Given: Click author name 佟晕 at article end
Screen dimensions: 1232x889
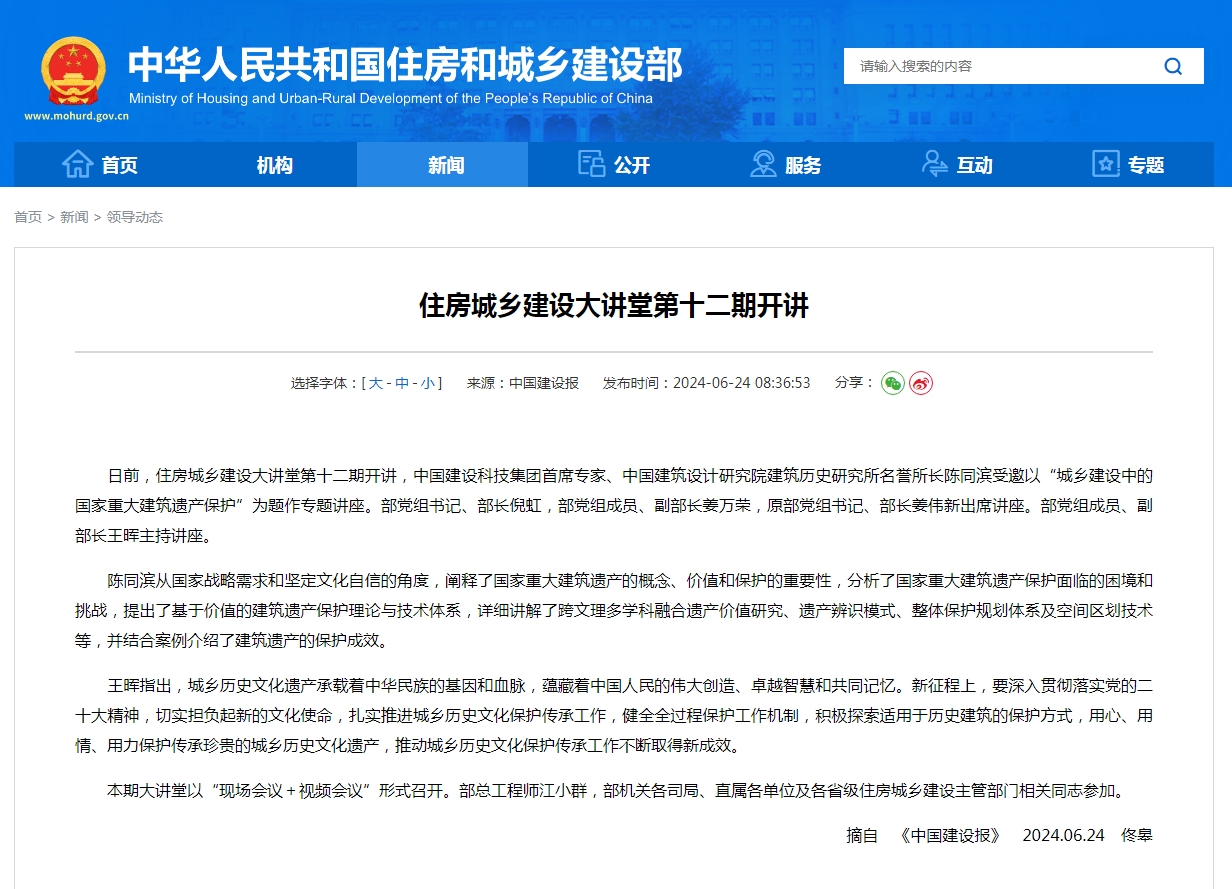Looking at the screenshot, I should (1137, 834).
